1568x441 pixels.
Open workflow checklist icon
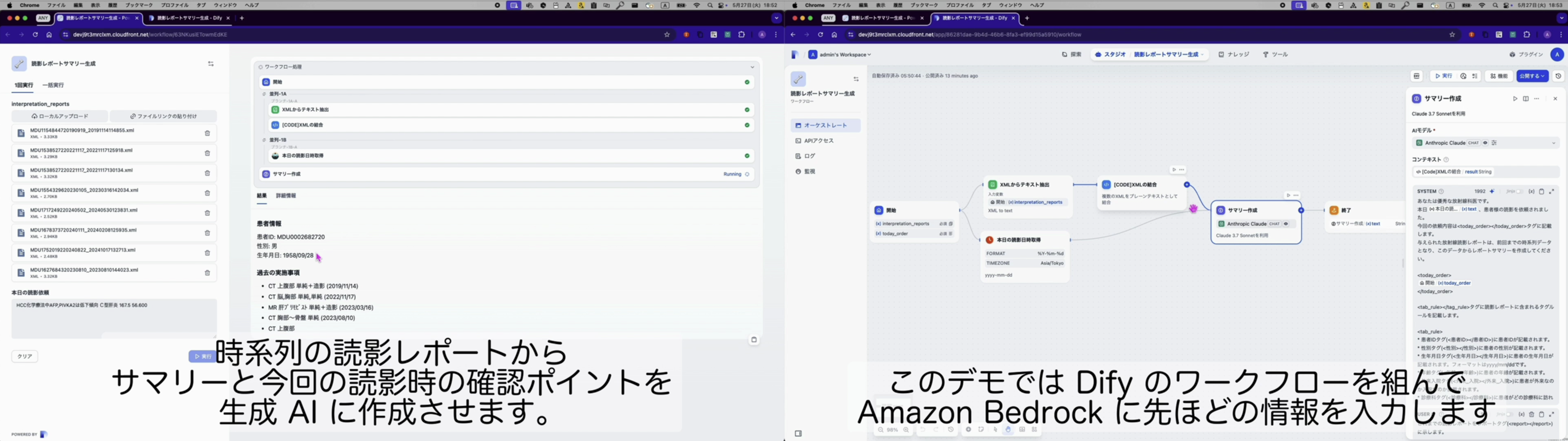click(1475, 76)
